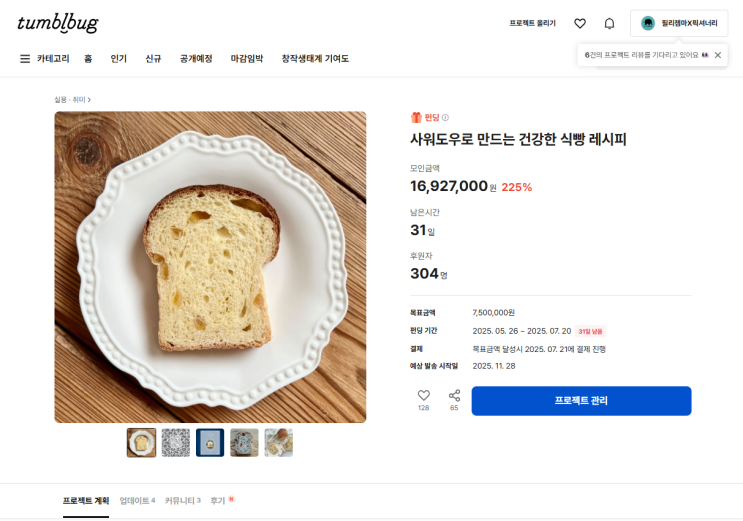Click the share icon
Screen dimensions: 743x521
pos(454,396)
